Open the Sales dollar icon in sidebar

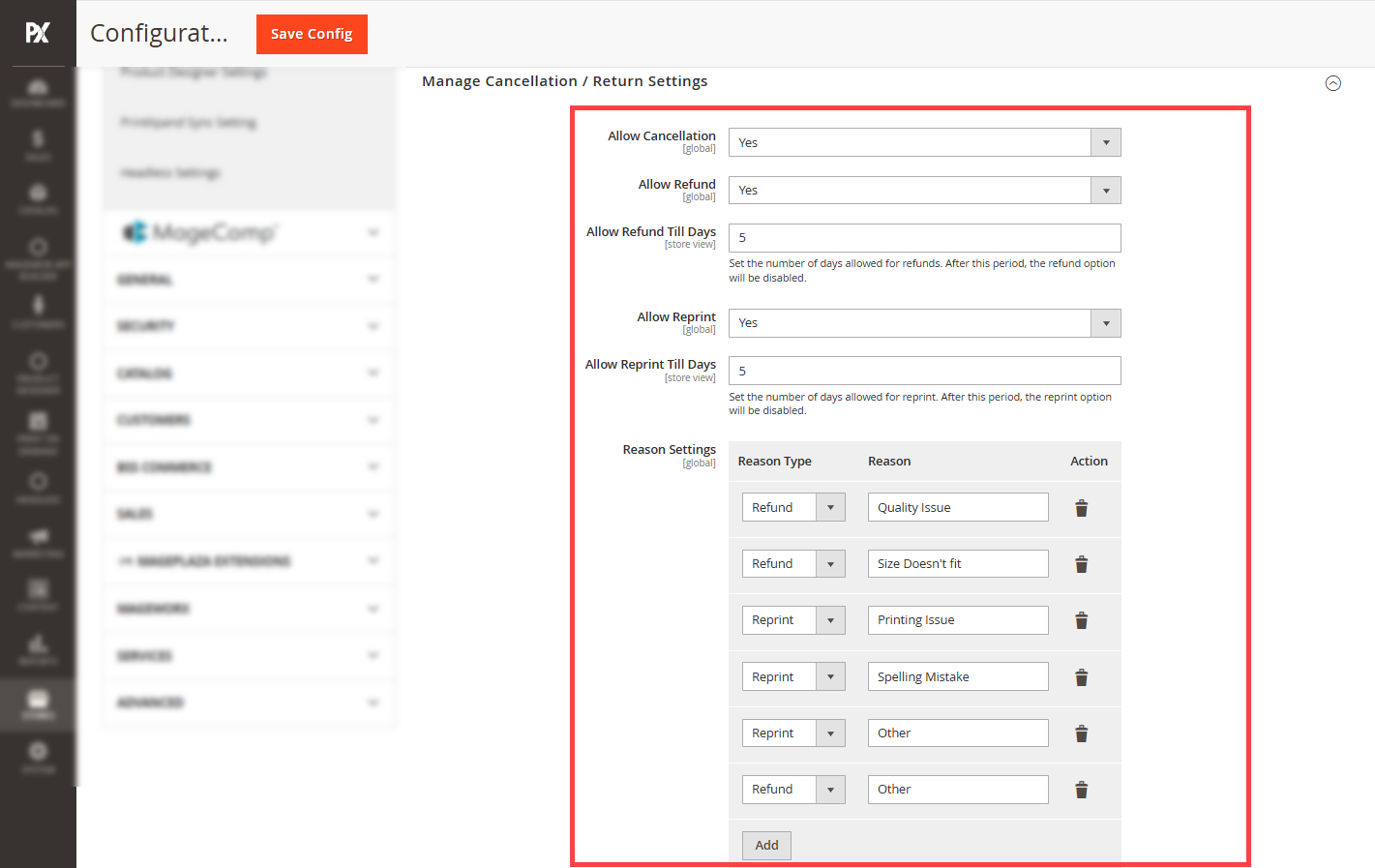[38, 145]
